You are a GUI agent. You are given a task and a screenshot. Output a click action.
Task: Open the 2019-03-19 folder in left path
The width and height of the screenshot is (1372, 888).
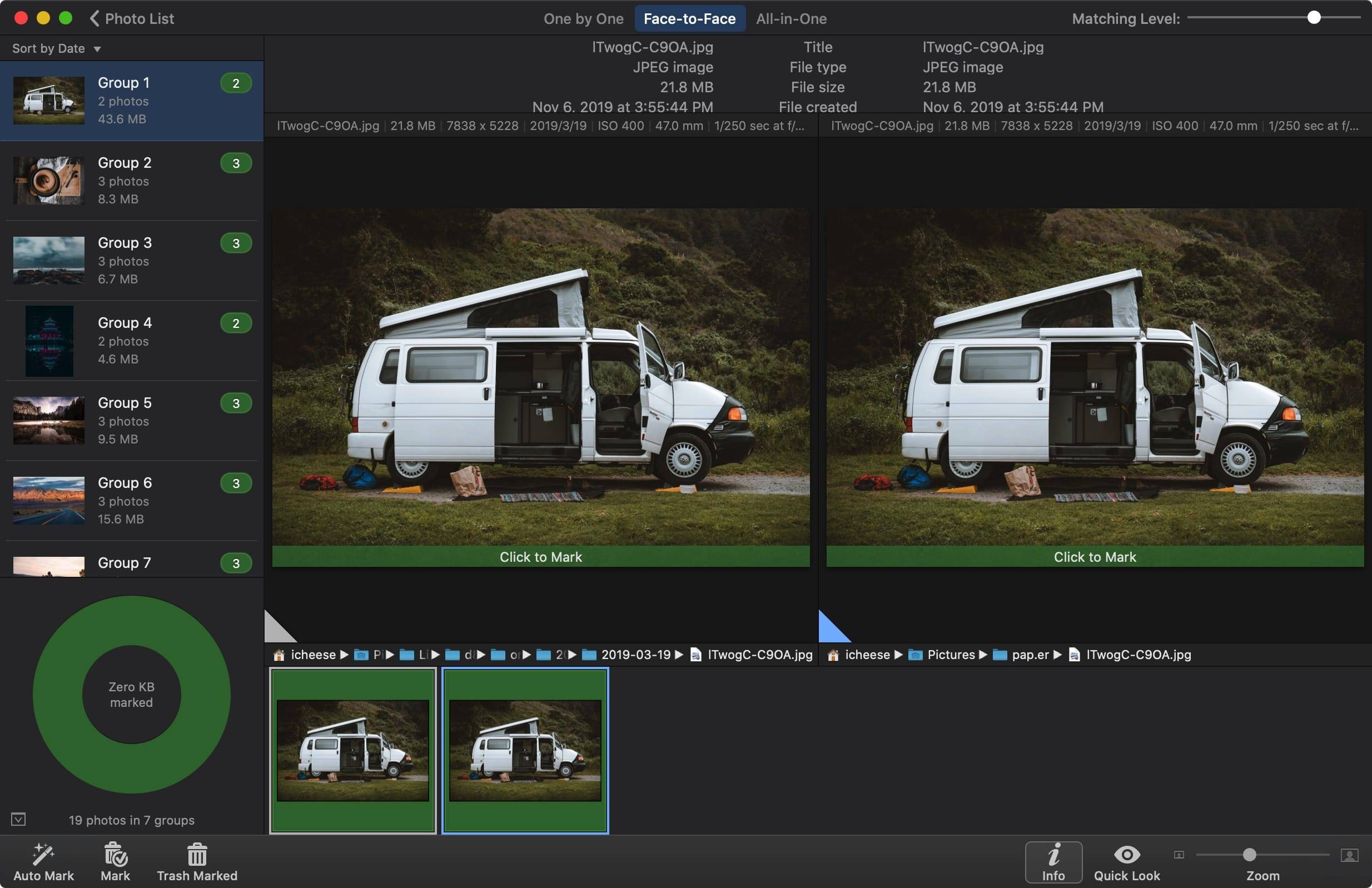(x=635, y=655)
